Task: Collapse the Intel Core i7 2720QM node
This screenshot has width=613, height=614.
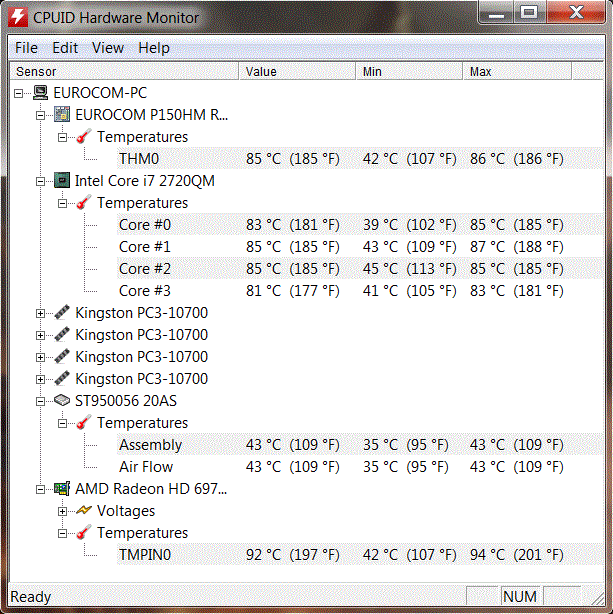Action: click(40, 182)
